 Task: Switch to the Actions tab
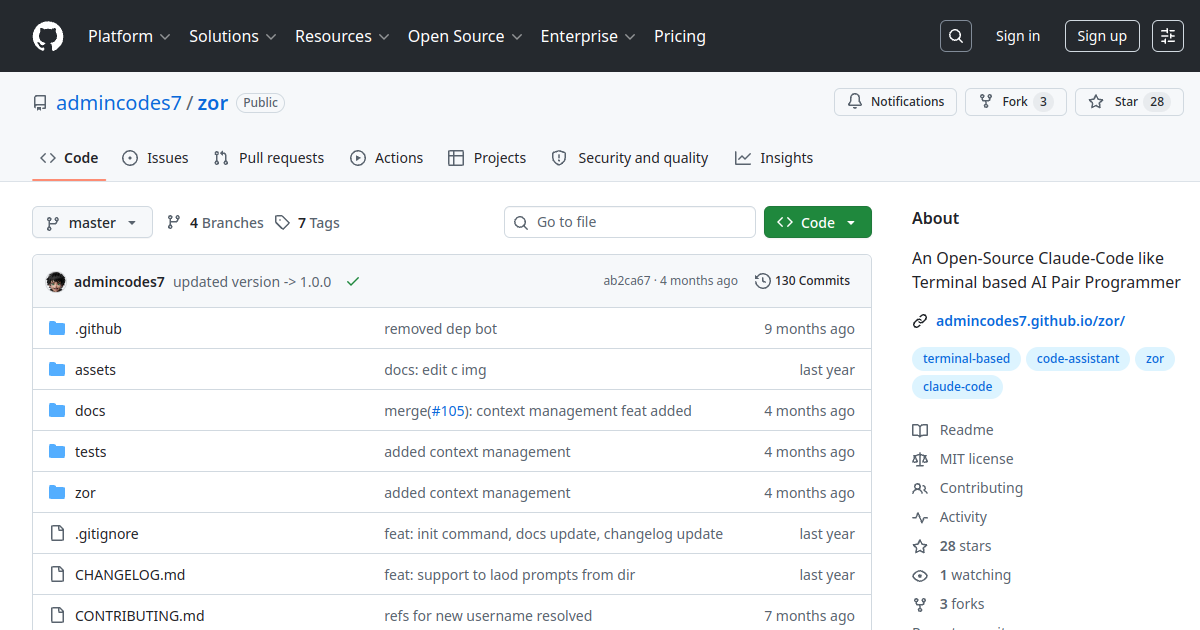pos(387,158)
